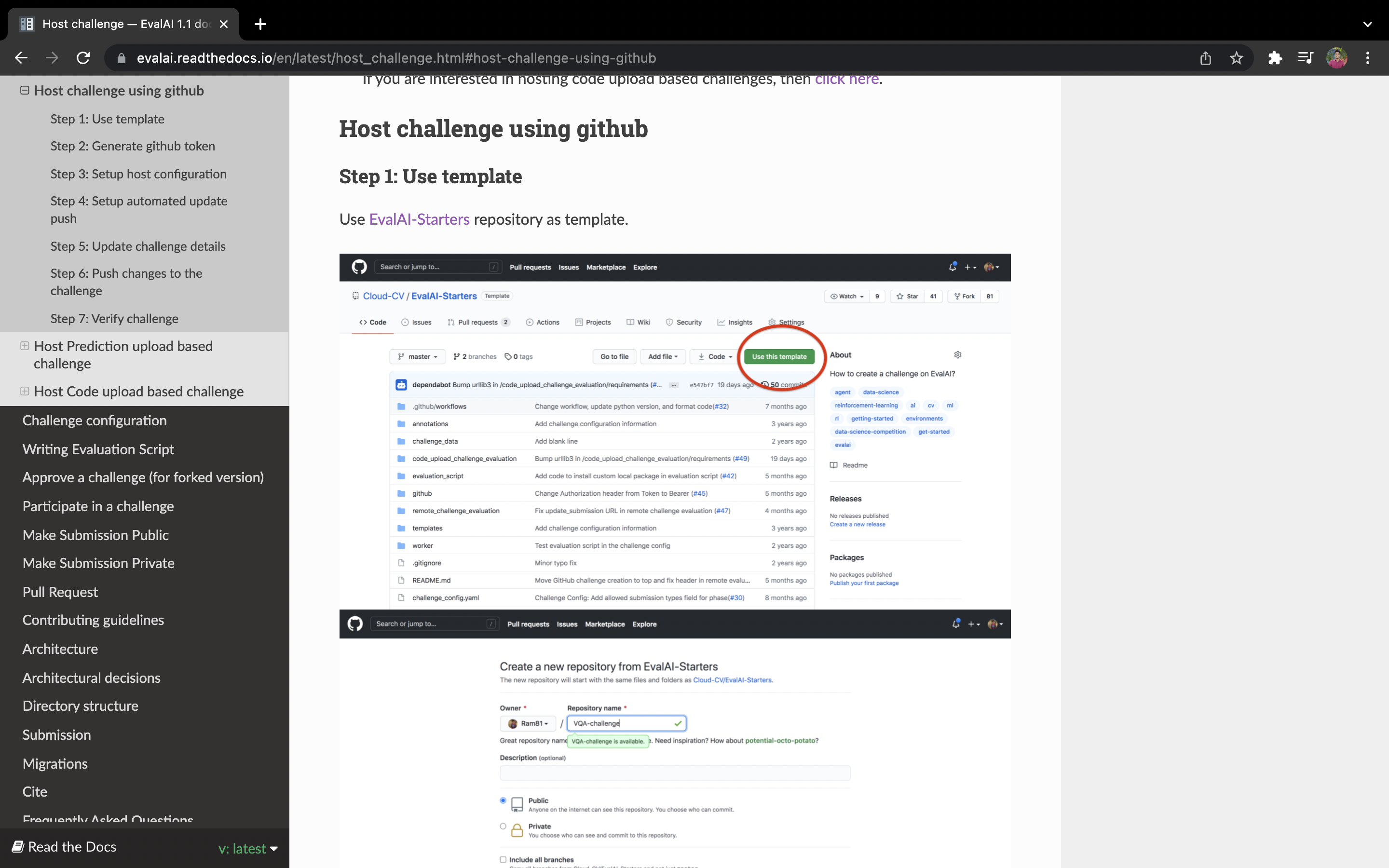Bookmark this page with the star icon
The height and width of the screenshot is (868, 1389).
point(1236,58)
